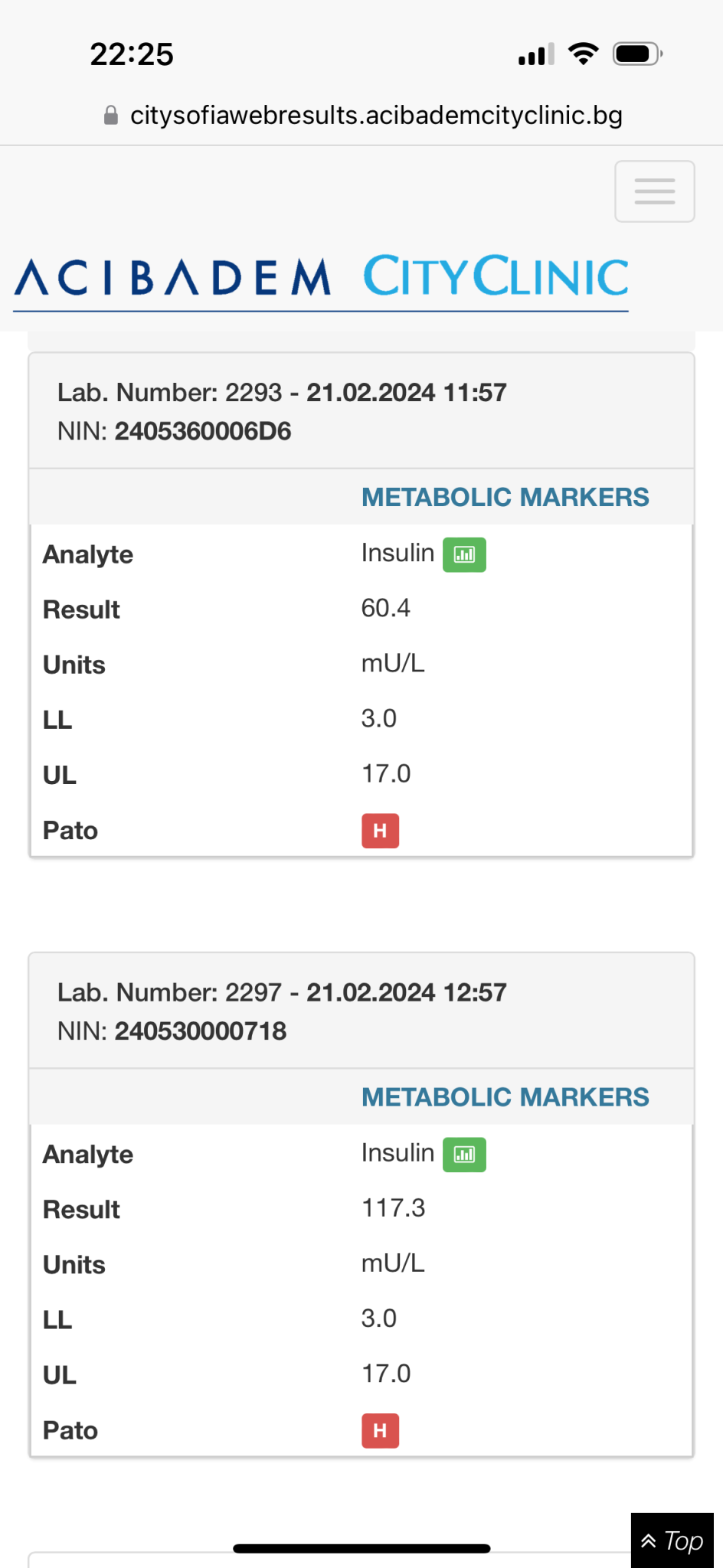Tap the 117.3 result value
The width and height of the screenshot is (723, 1568).
pyautogui.click(x=393, y=1208)
